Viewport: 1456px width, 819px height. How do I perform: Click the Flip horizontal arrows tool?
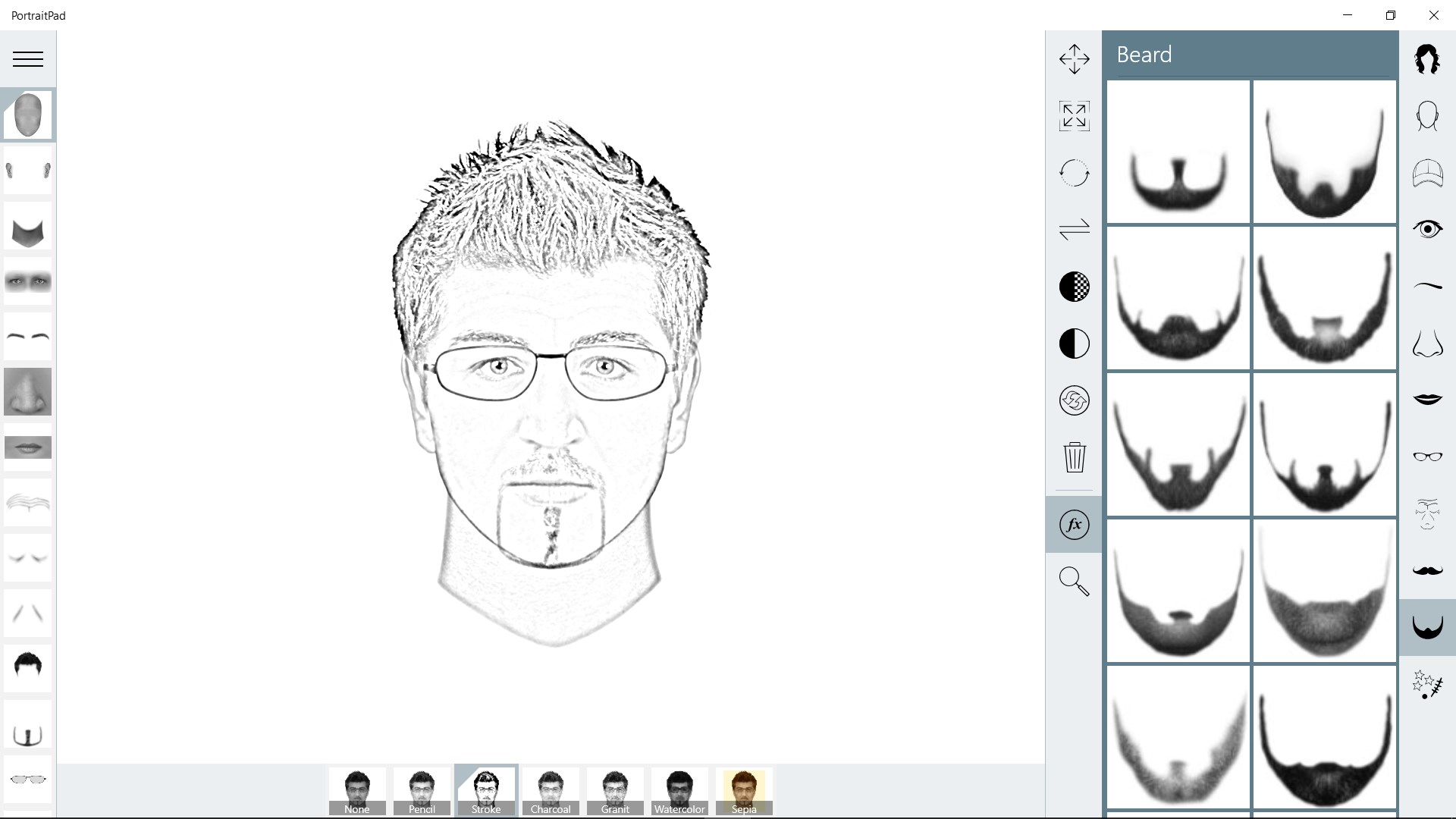[1074, 230]
